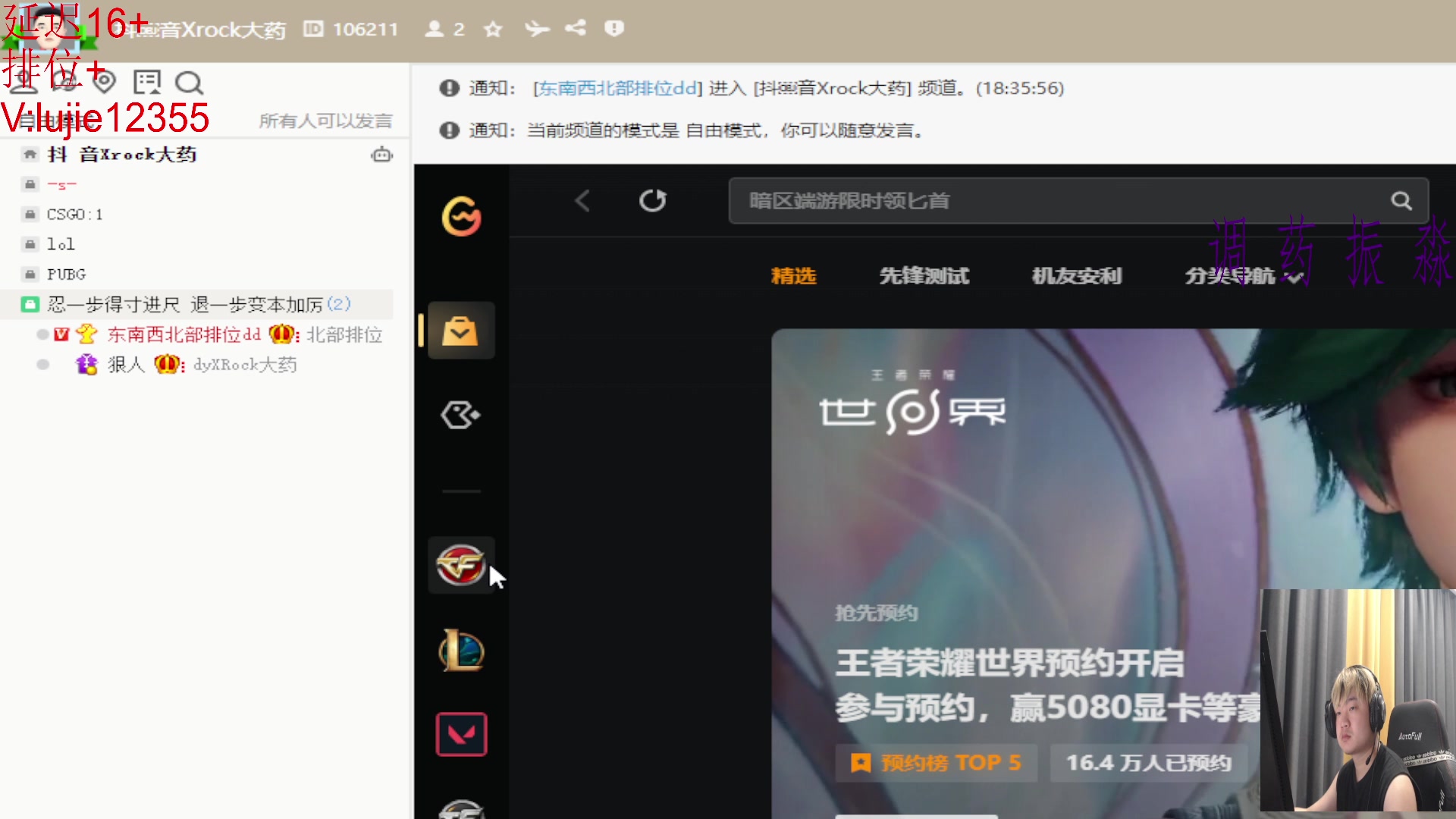This screenshot has width=1456, height=819.
Task: Select the root channel 抖音Xrock大药
Action: 121,155
